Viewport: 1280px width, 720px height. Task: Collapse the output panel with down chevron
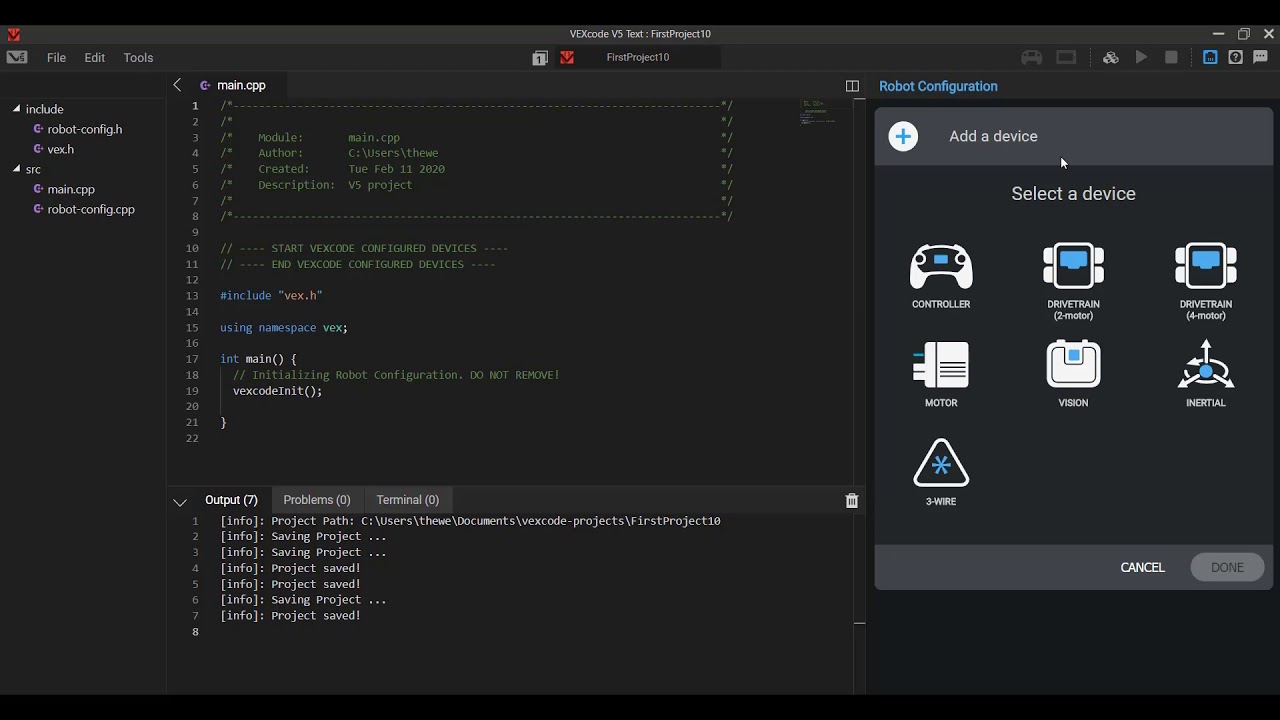(x=180, y=502)
